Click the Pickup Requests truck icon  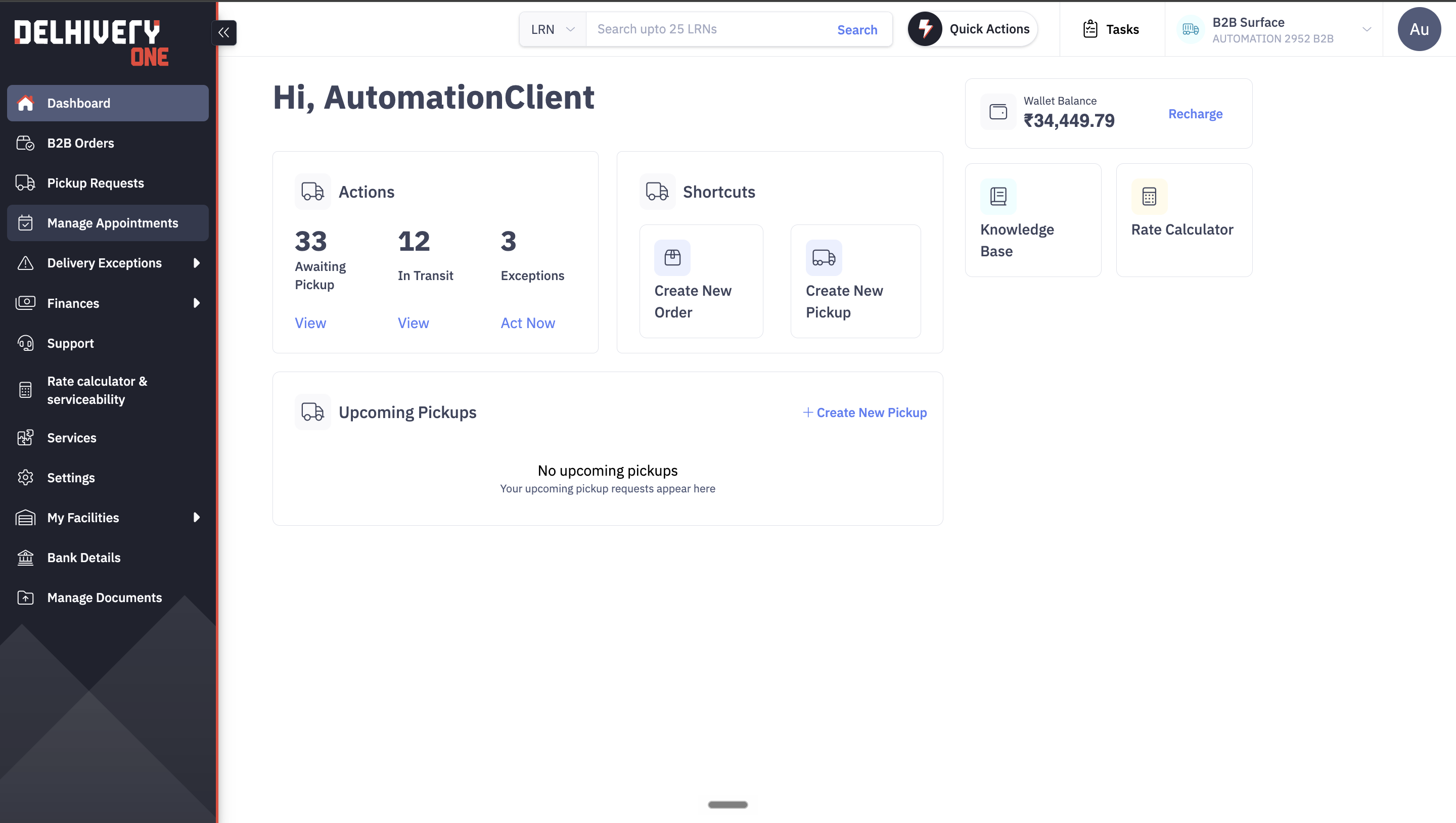pos(25,183)
